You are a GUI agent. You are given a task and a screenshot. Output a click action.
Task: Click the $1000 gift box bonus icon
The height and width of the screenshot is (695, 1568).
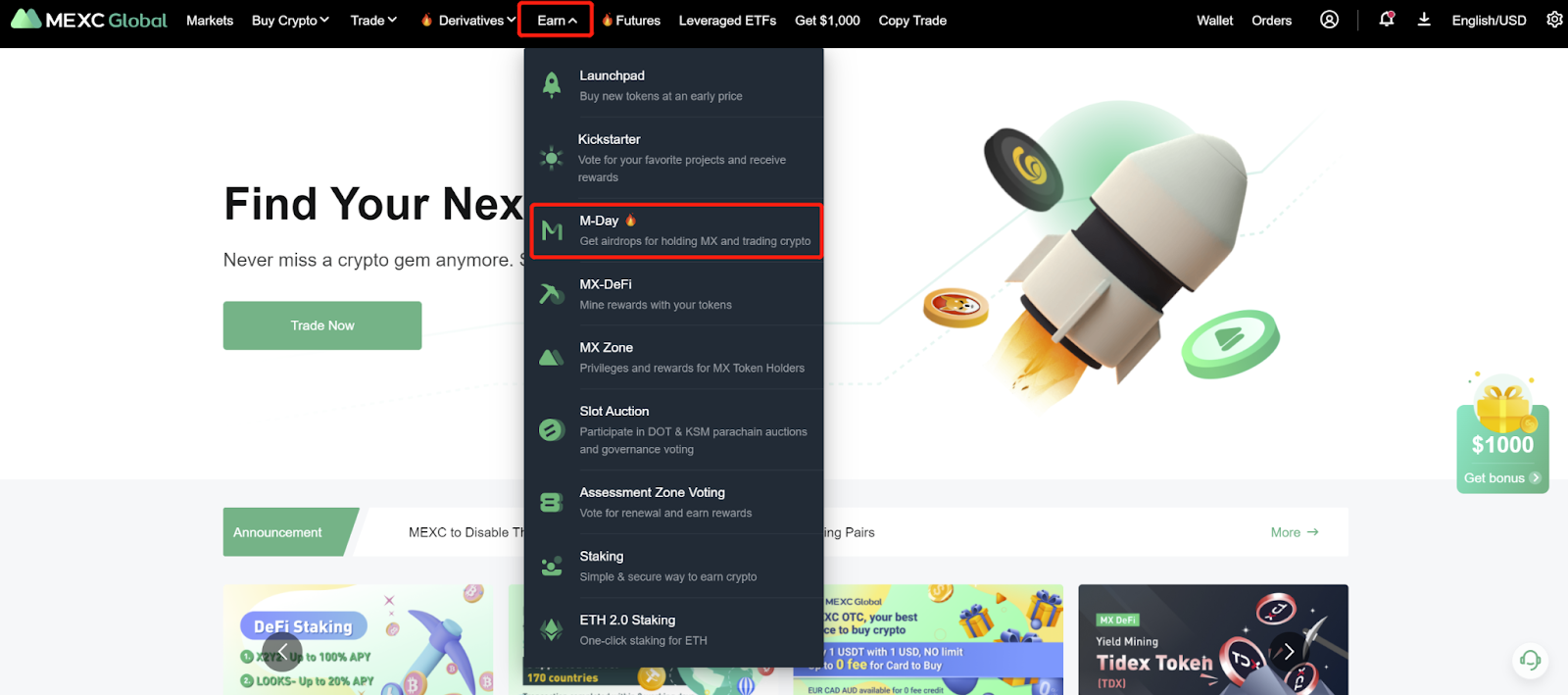[x=1503, y=404]
